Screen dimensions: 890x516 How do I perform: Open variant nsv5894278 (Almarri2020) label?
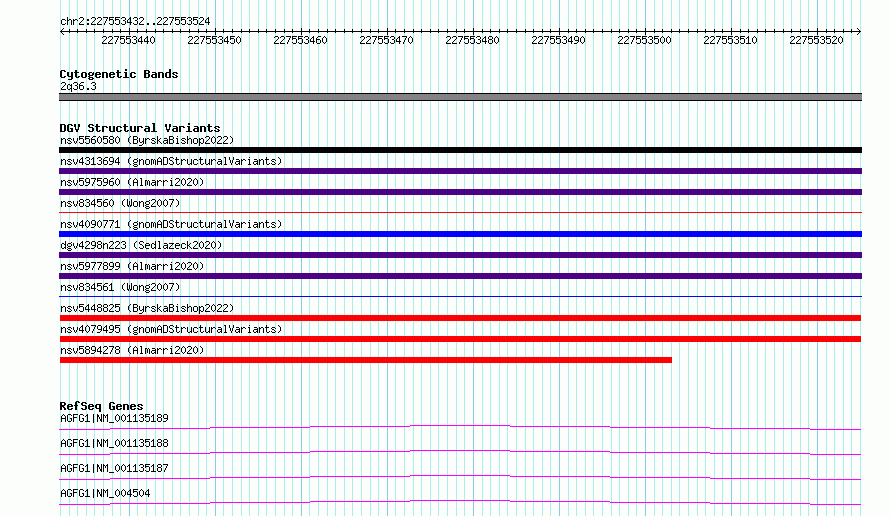(x=132, y=350)
